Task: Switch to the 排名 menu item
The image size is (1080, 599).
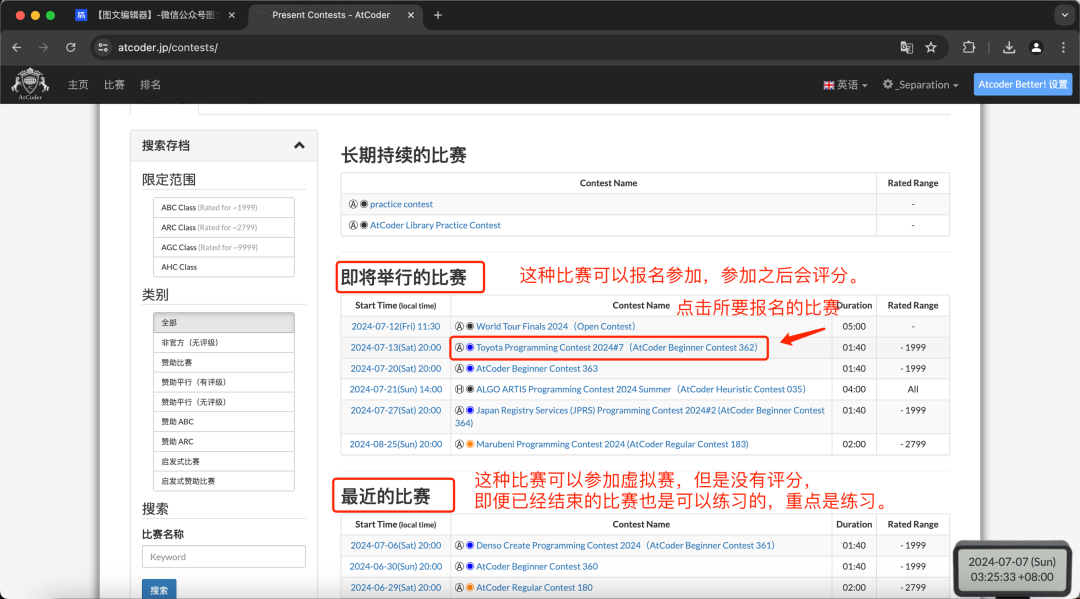Action: click(151, 85)
